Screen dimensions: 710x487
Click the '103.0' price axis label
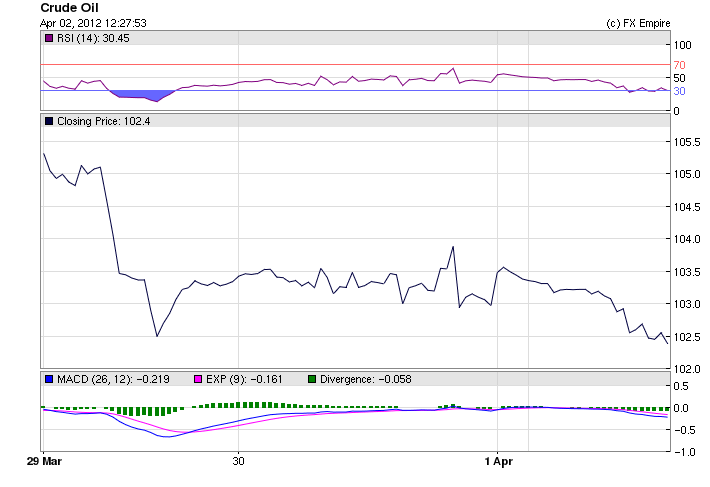pyautogui.click(x=687, y=305)
